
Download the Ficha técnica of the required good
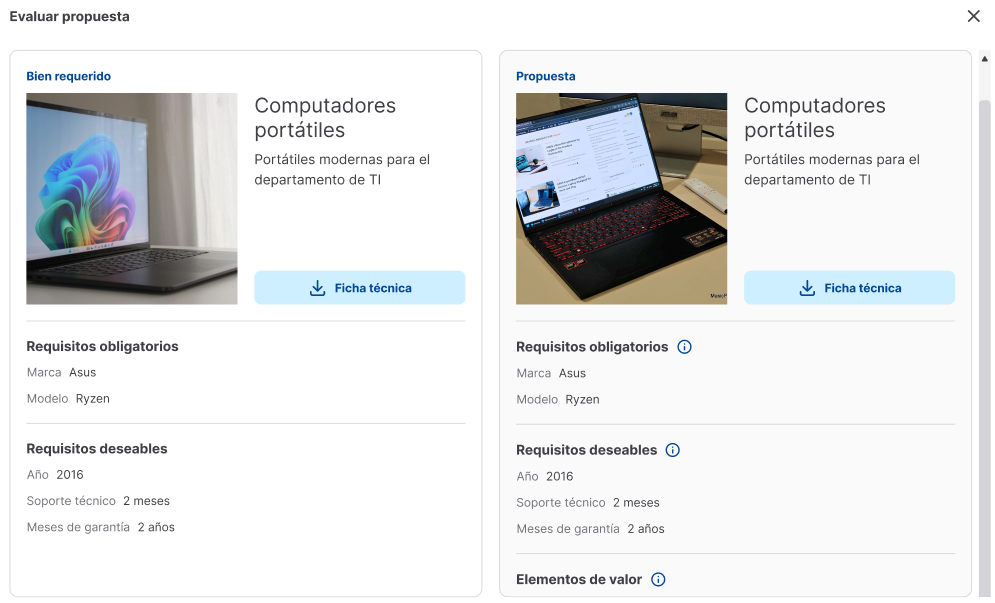(359, 287)
